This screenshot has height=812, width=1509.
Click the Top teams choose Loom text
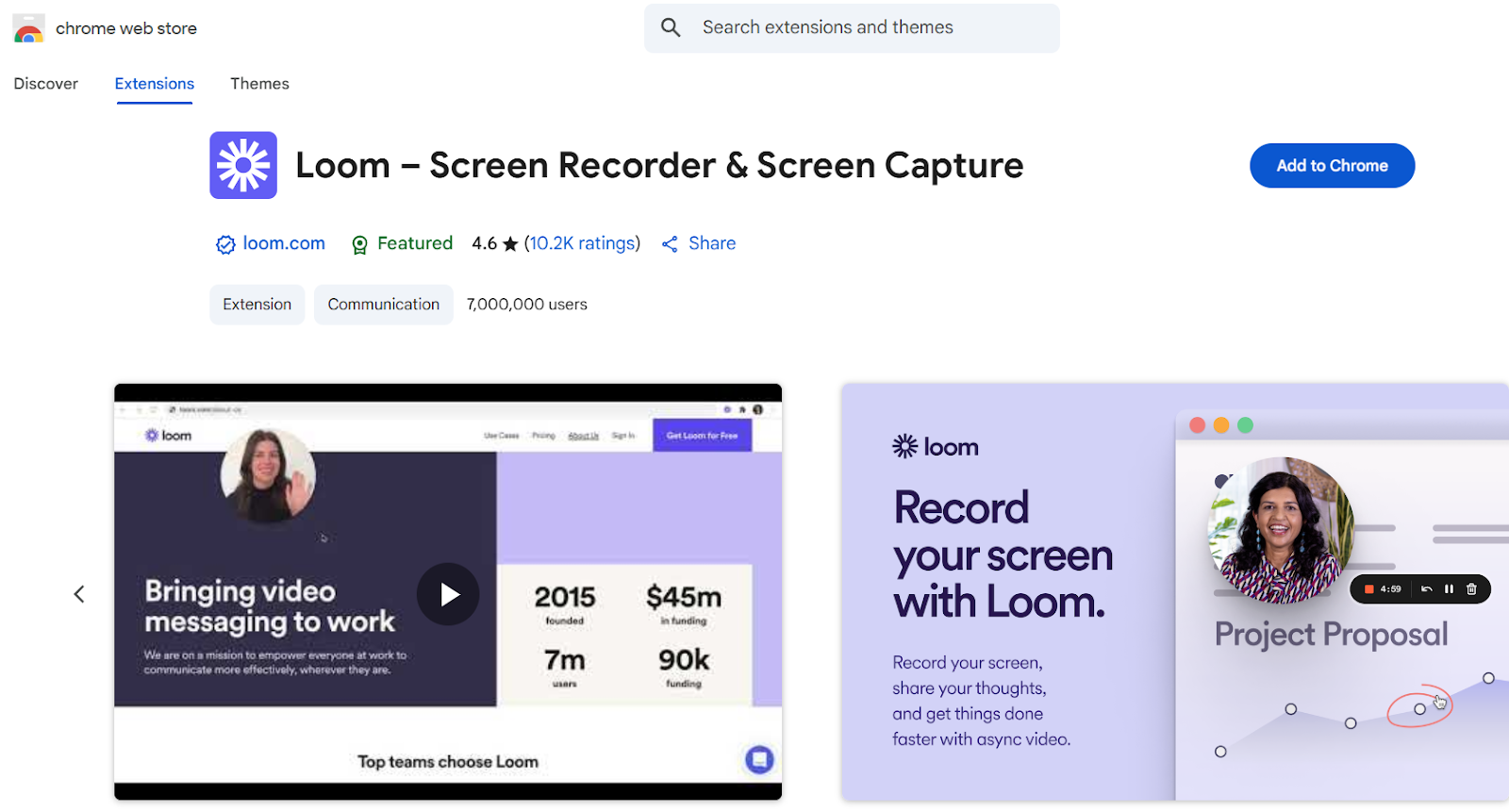448,762
